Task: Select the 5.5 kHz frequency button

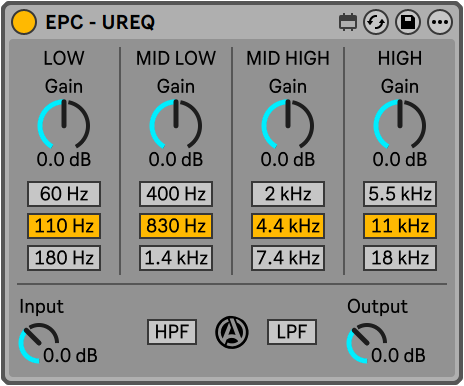Action: pos(400,194)
